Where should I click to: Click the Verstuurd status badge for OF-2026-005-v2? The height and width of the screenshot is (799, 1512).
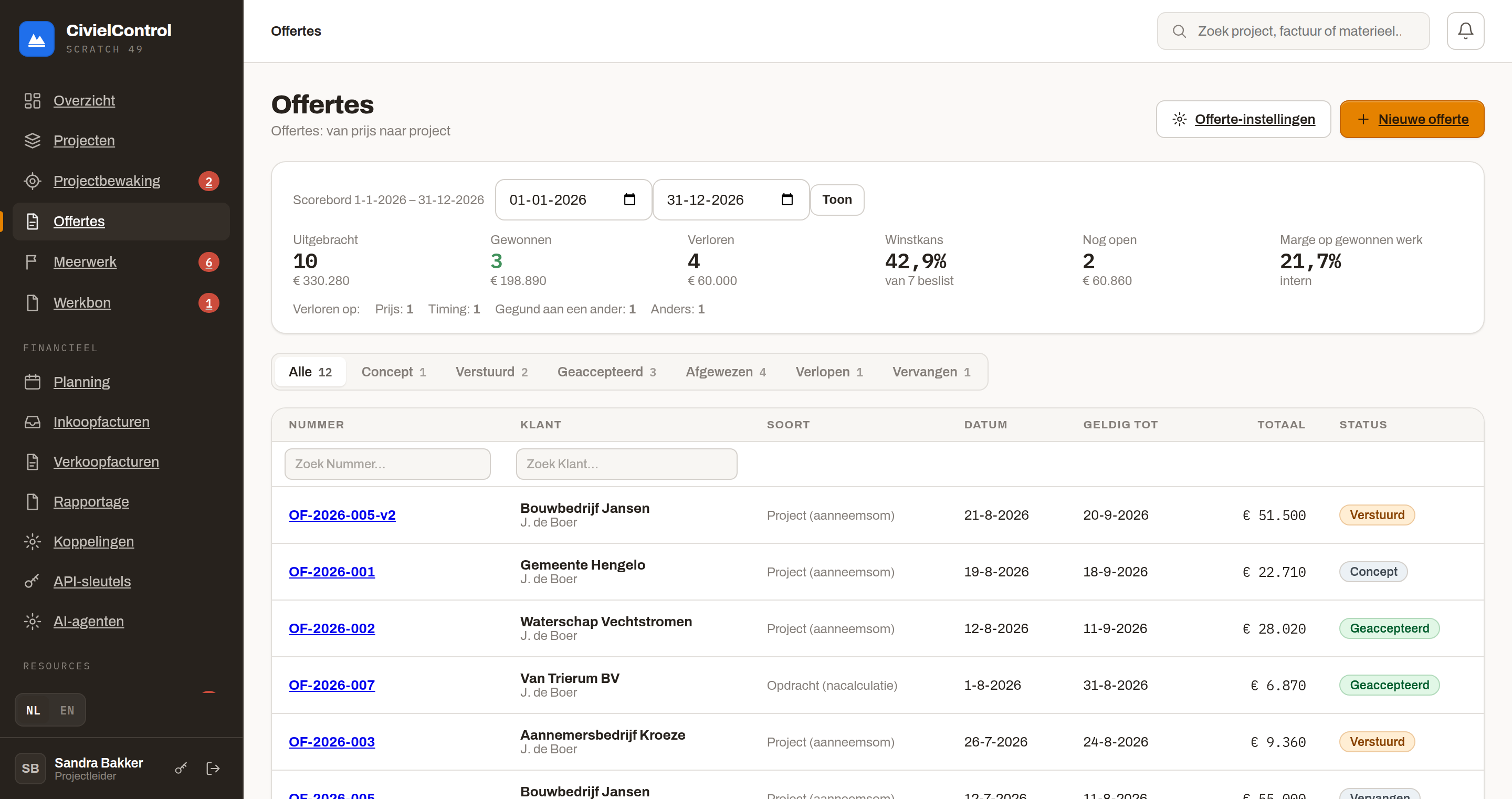[1377, 515]
